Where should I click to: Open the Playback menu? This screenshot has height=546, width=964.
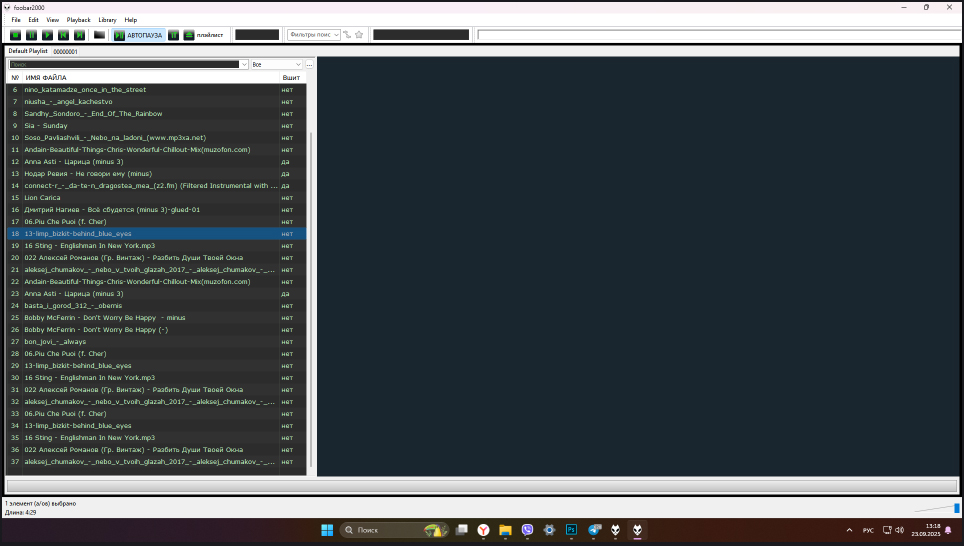click(78, 20)
